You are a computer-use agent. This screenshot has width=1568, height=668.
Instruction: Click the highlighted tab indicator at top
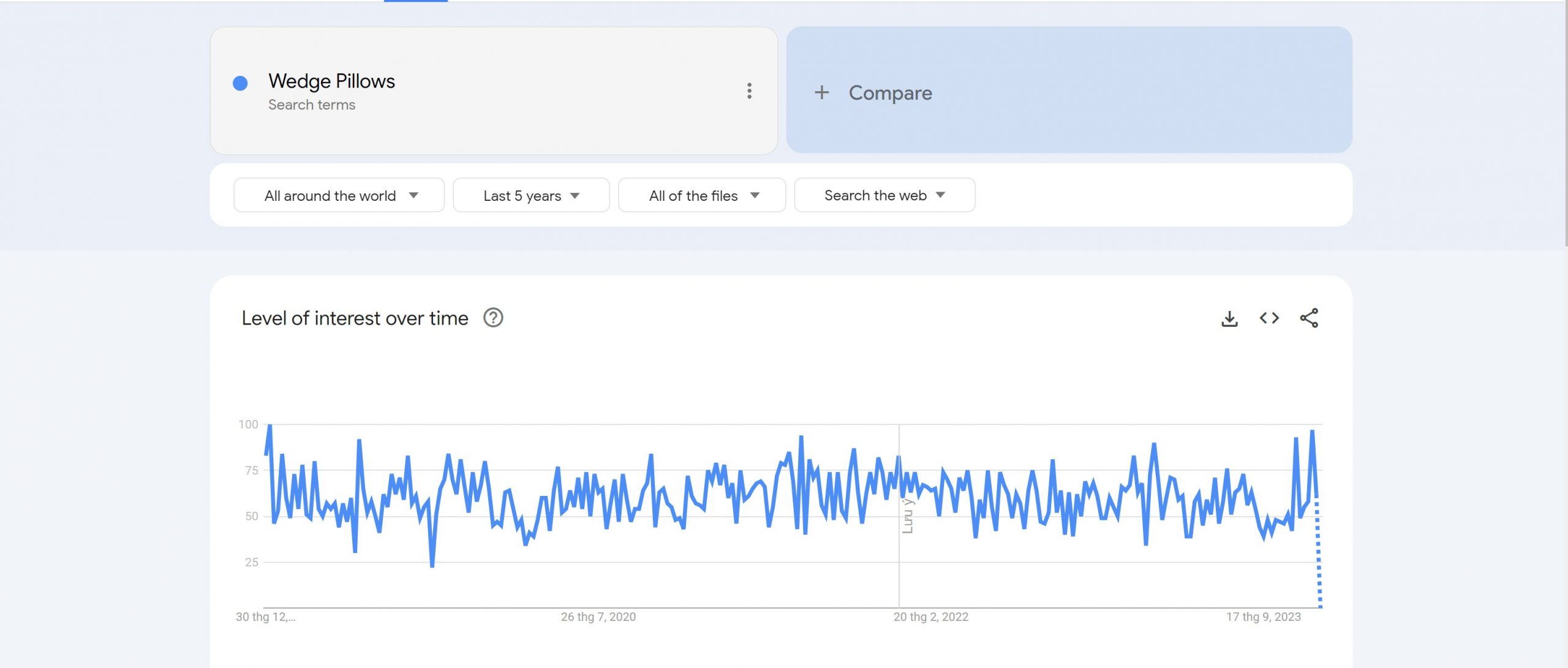click(x=415, y=1)
